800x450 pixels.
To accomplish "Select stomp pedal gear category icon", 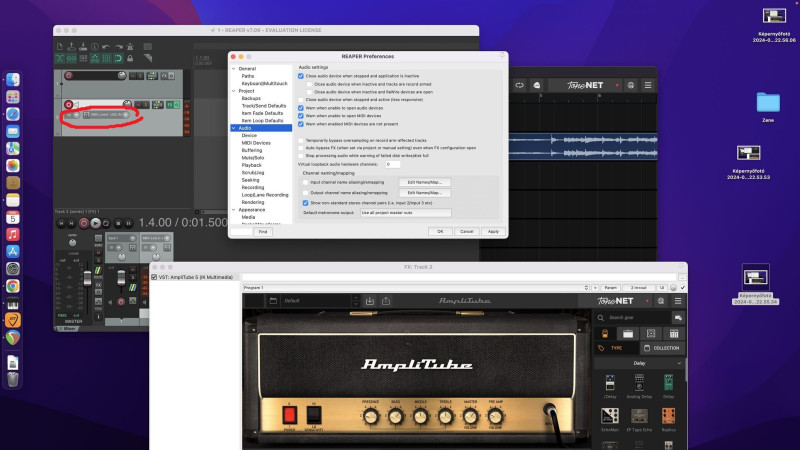I will pos(605,334).
